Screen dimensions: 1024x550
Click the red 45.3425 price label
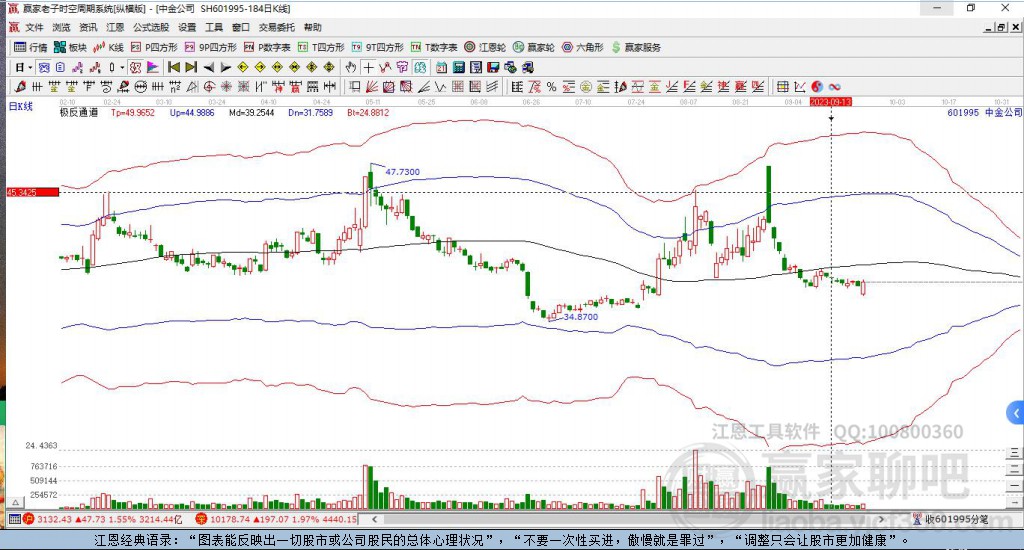tap(32, 192)
